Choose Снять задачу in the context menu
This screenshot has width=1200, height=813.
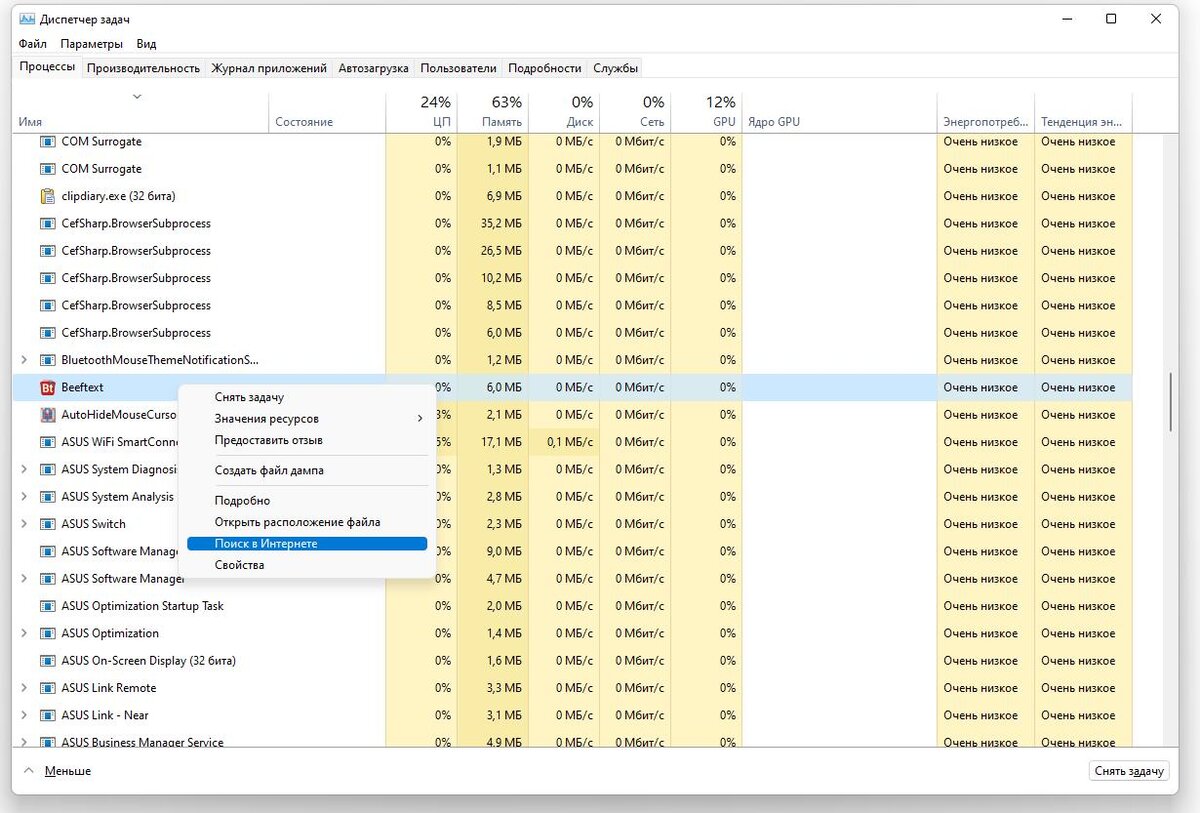pyautogui.click(x=307, y=397)
